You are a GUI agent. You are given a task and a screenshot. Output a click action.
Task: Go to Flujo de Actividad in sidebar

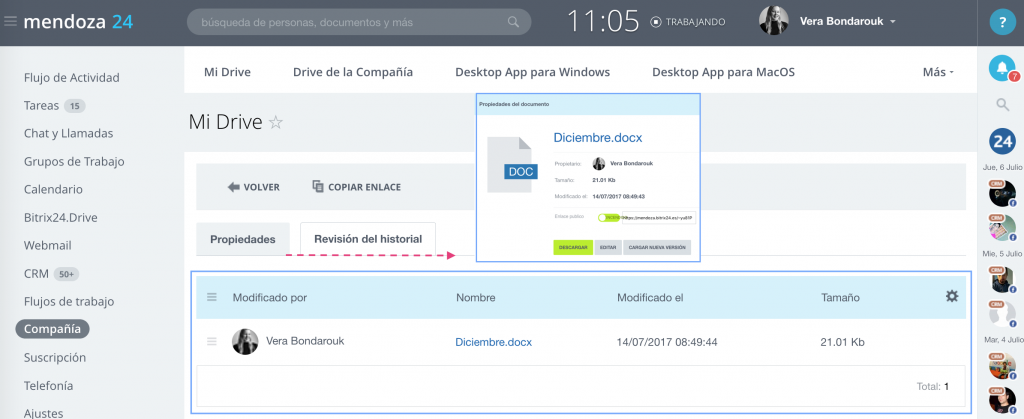click(x=72, y=78)
